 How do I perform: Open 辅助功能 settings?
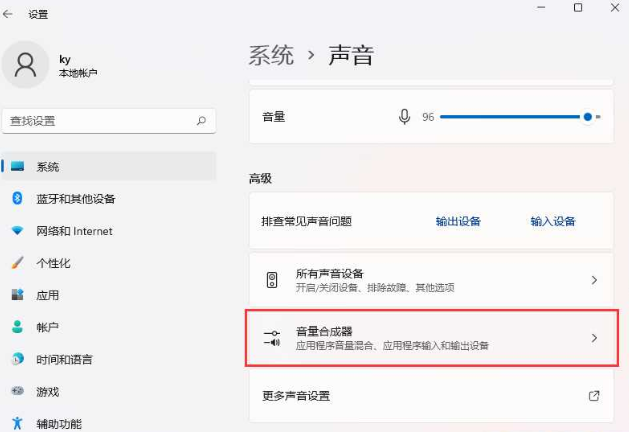tap(109, 423)
